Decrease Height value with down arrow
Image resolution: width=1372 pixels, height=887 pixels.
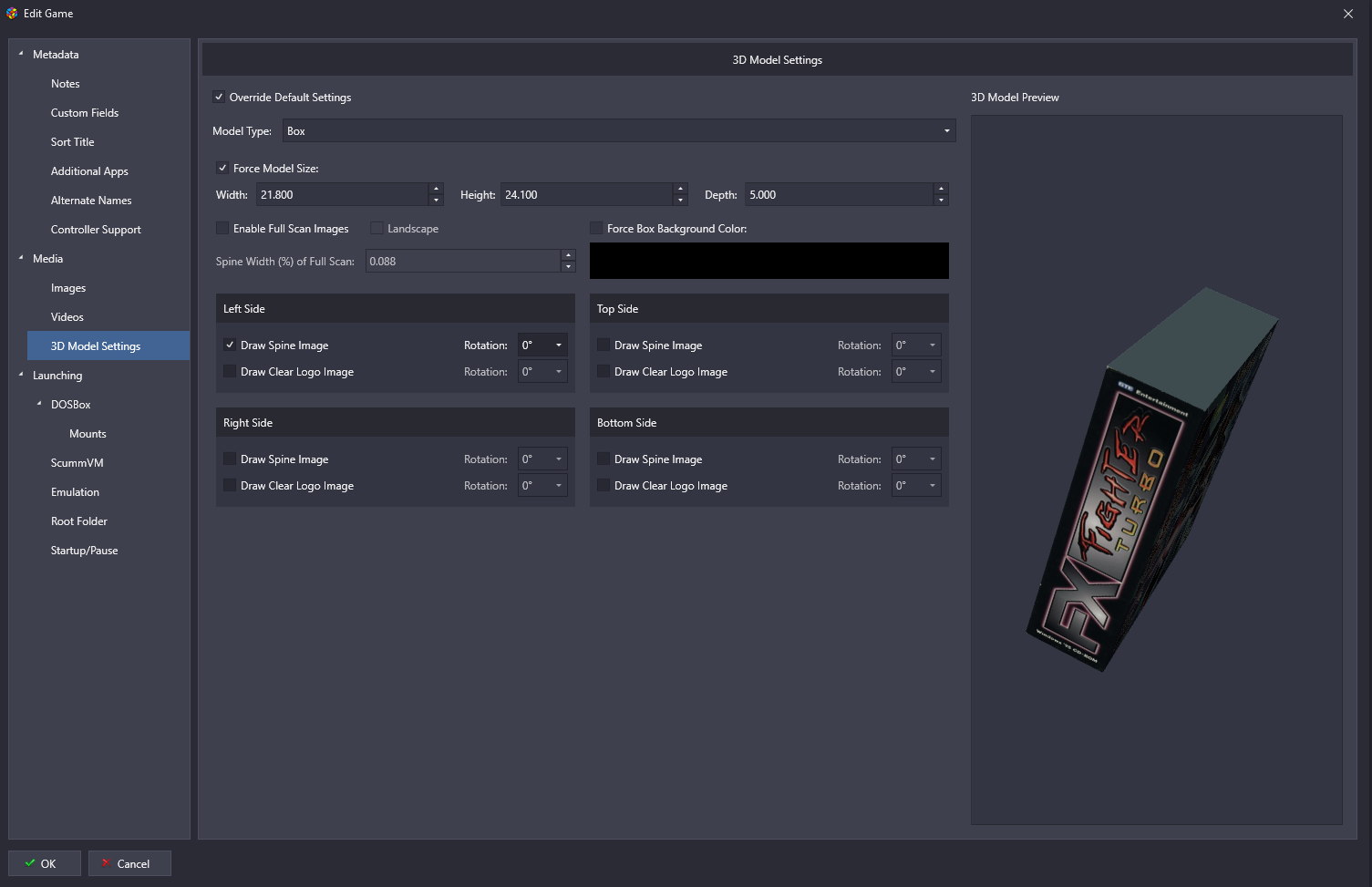(681, 200)
